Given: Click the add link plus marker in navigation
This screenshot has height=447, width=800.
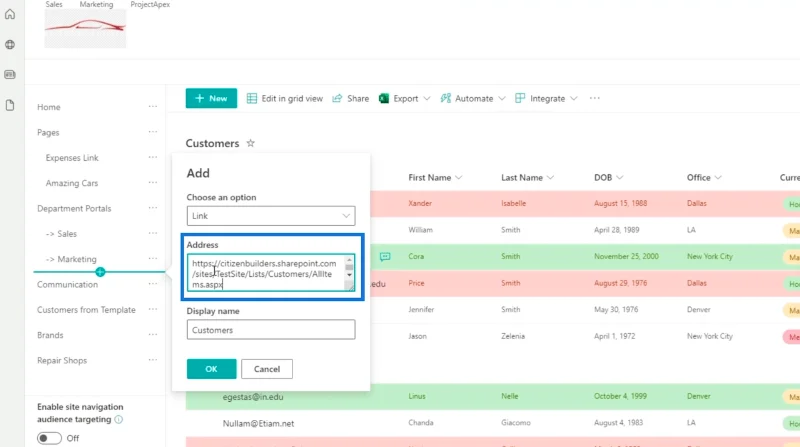Looking at the screenshot, I should 100,272.
